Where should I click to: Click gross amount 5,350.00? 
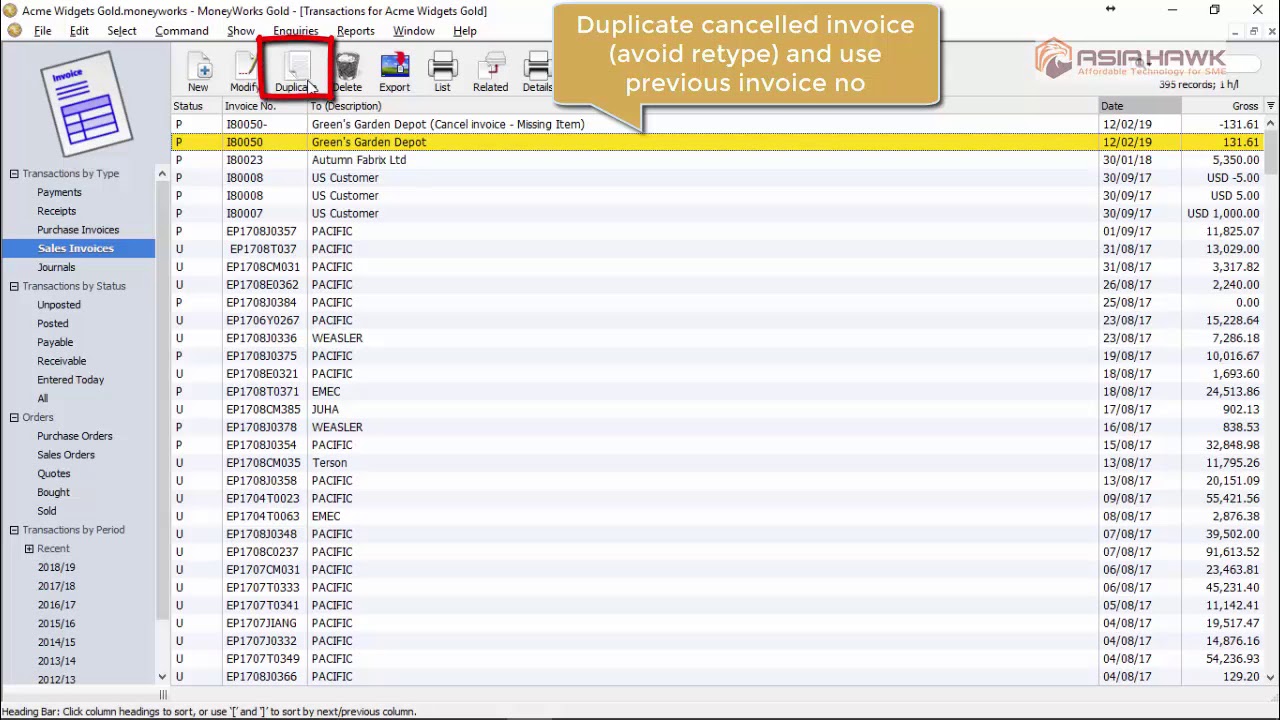(x=1236, y=160)
